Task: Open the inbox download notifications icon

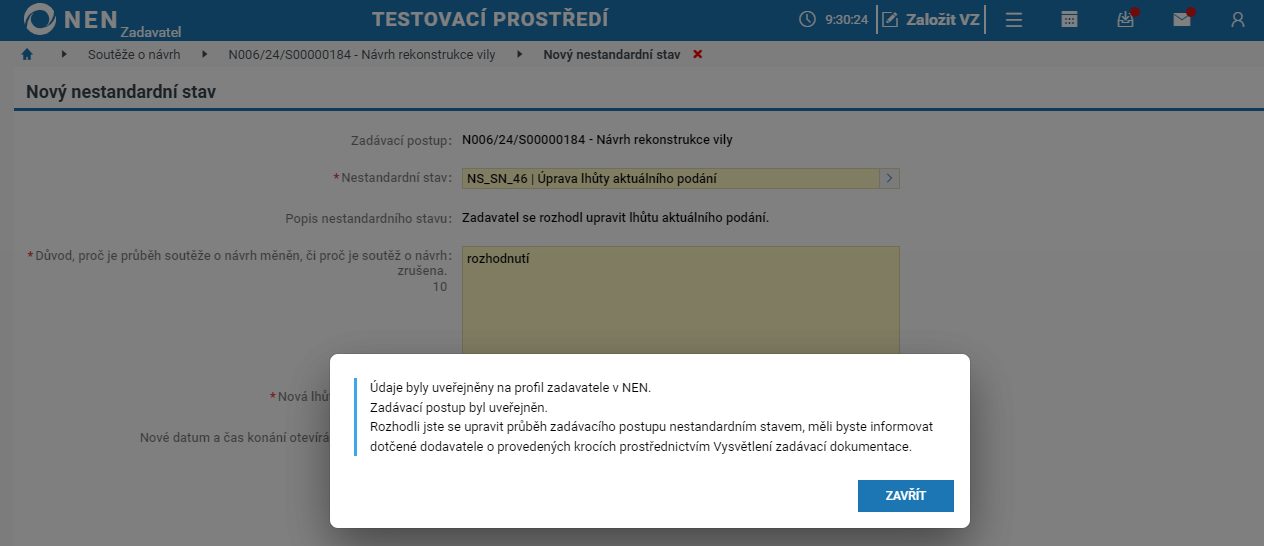Action: coord(1126,20)
